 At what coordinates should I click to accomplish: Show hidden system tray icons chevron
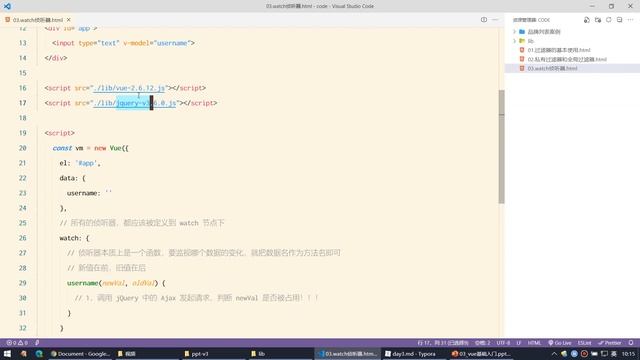[554, 354]
